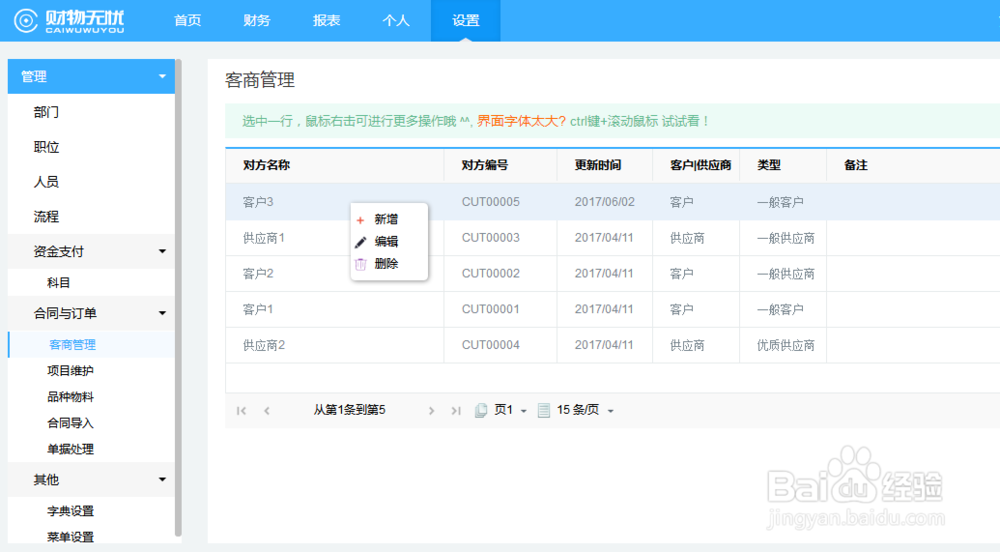Click the page selector document icon
Screen dimensions: 1000x552
481,410
